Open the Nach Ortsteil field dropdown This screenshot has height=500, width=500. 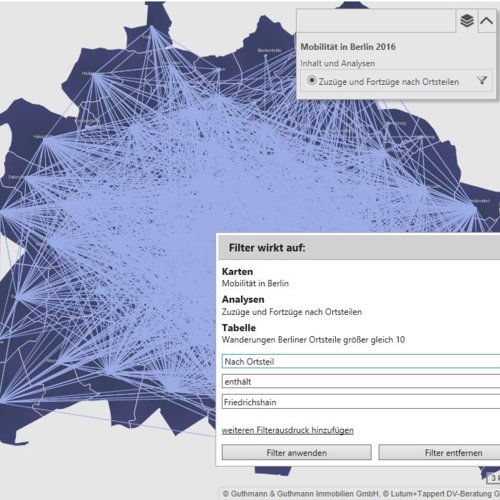pyautogui.click(x=361, y=361)
